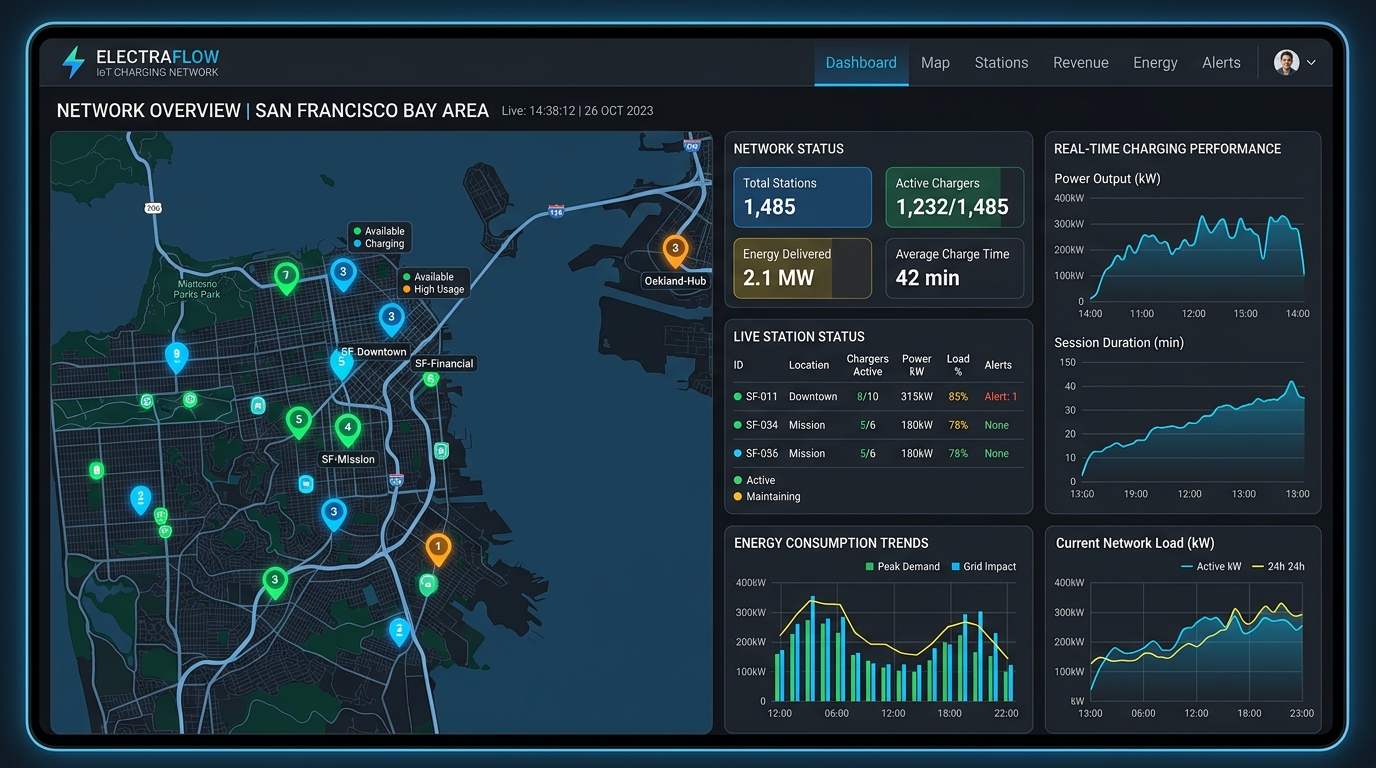
Task: Switch to the Revenue tab
Action: (1080, 63)
